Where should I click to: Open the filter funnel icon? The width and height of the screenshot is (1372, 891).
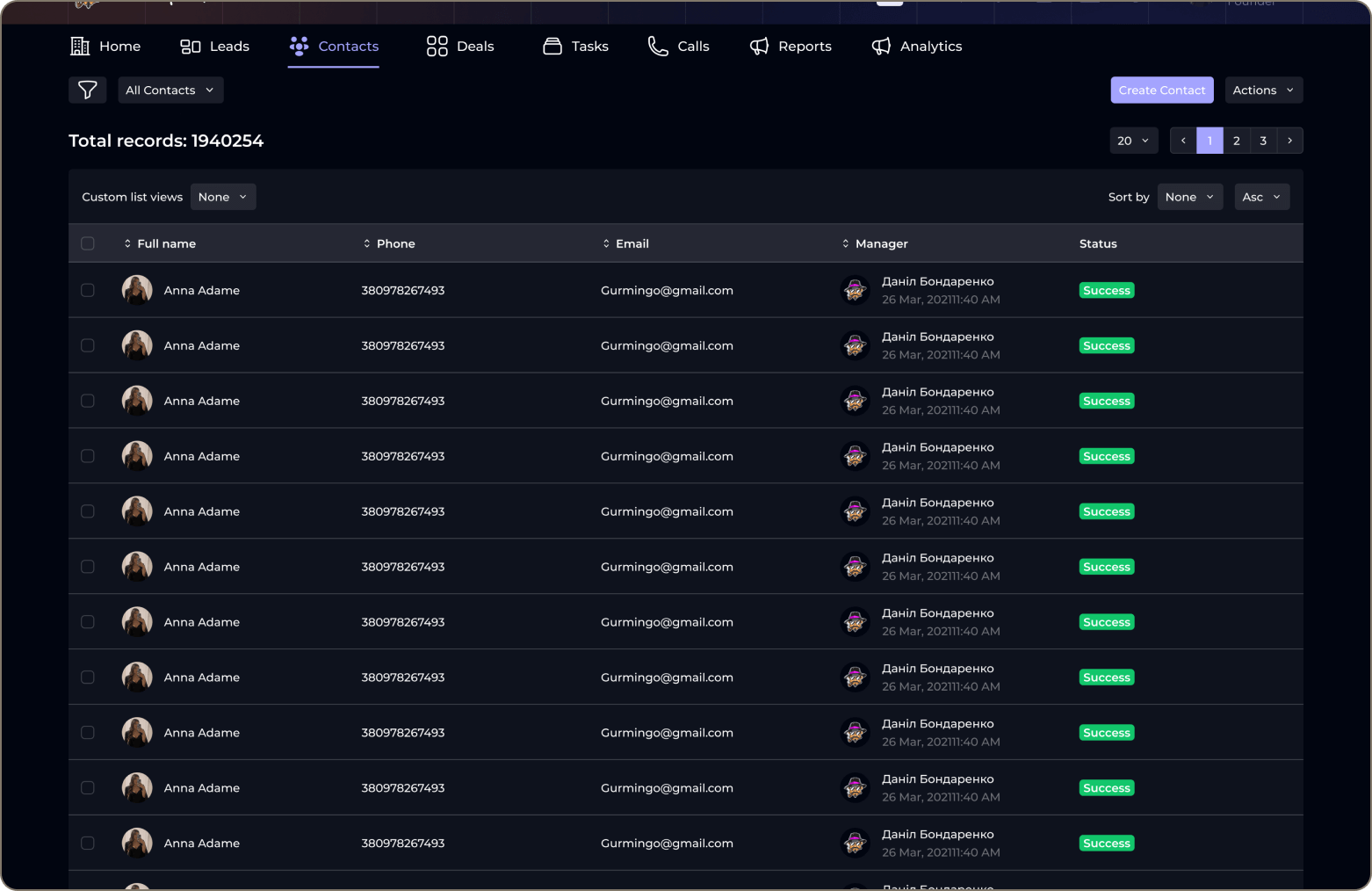pyautogui.click(x=87, y=90)
